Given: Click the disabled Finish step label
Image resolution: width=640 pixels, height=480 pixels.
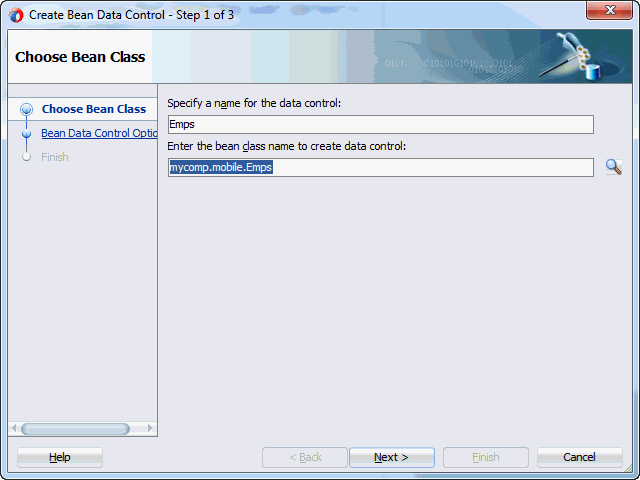Looking at the screenshot, I should (x=55, y=157).
